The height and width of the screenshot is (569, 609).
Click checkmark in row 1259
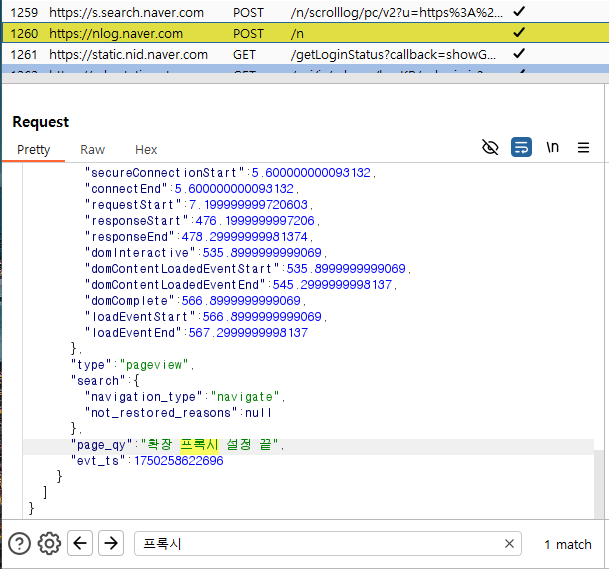pos(519,12)
